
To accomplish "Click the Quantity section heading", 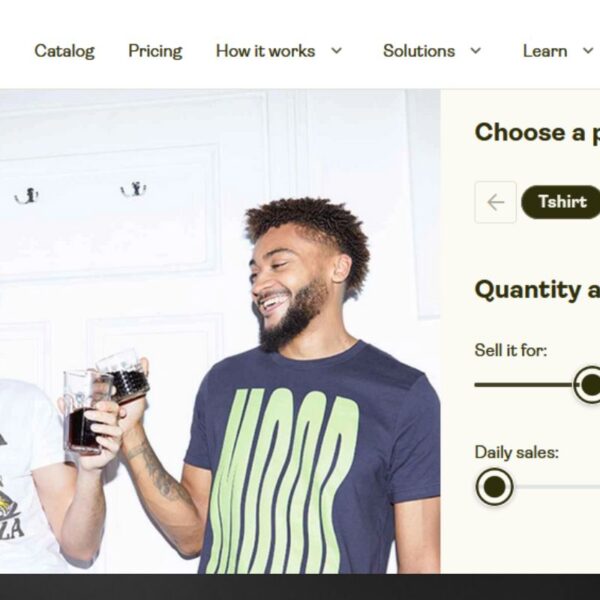I will 537,290.
